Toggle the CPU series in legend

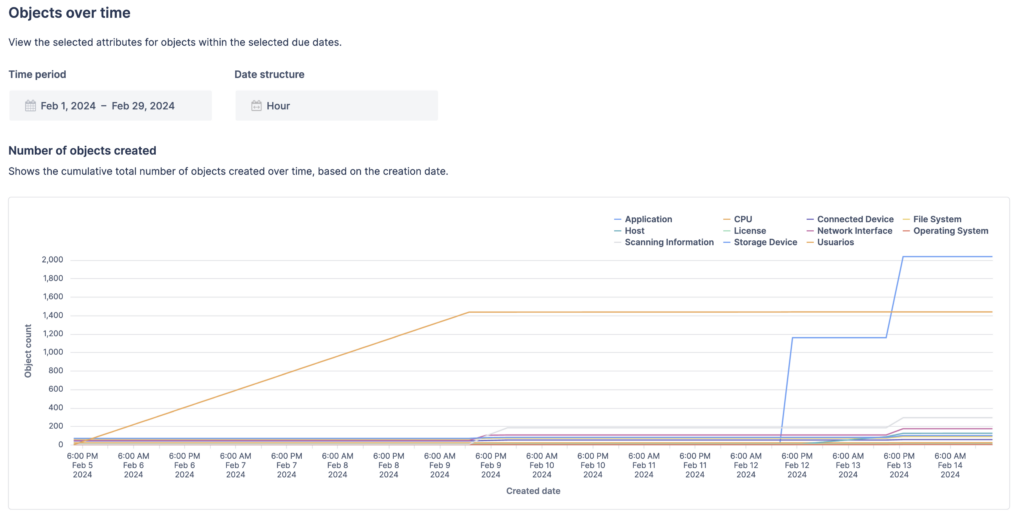pos(742,219)
